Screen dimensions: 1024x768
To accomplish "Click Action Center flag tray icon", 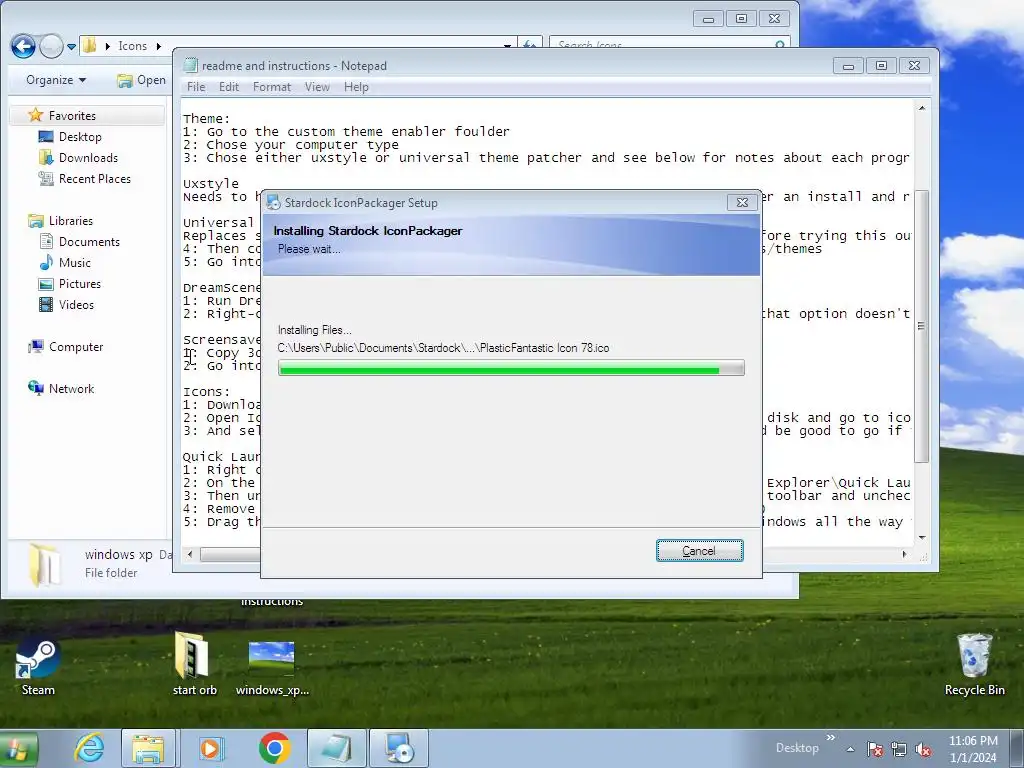I will click(875, 749).
